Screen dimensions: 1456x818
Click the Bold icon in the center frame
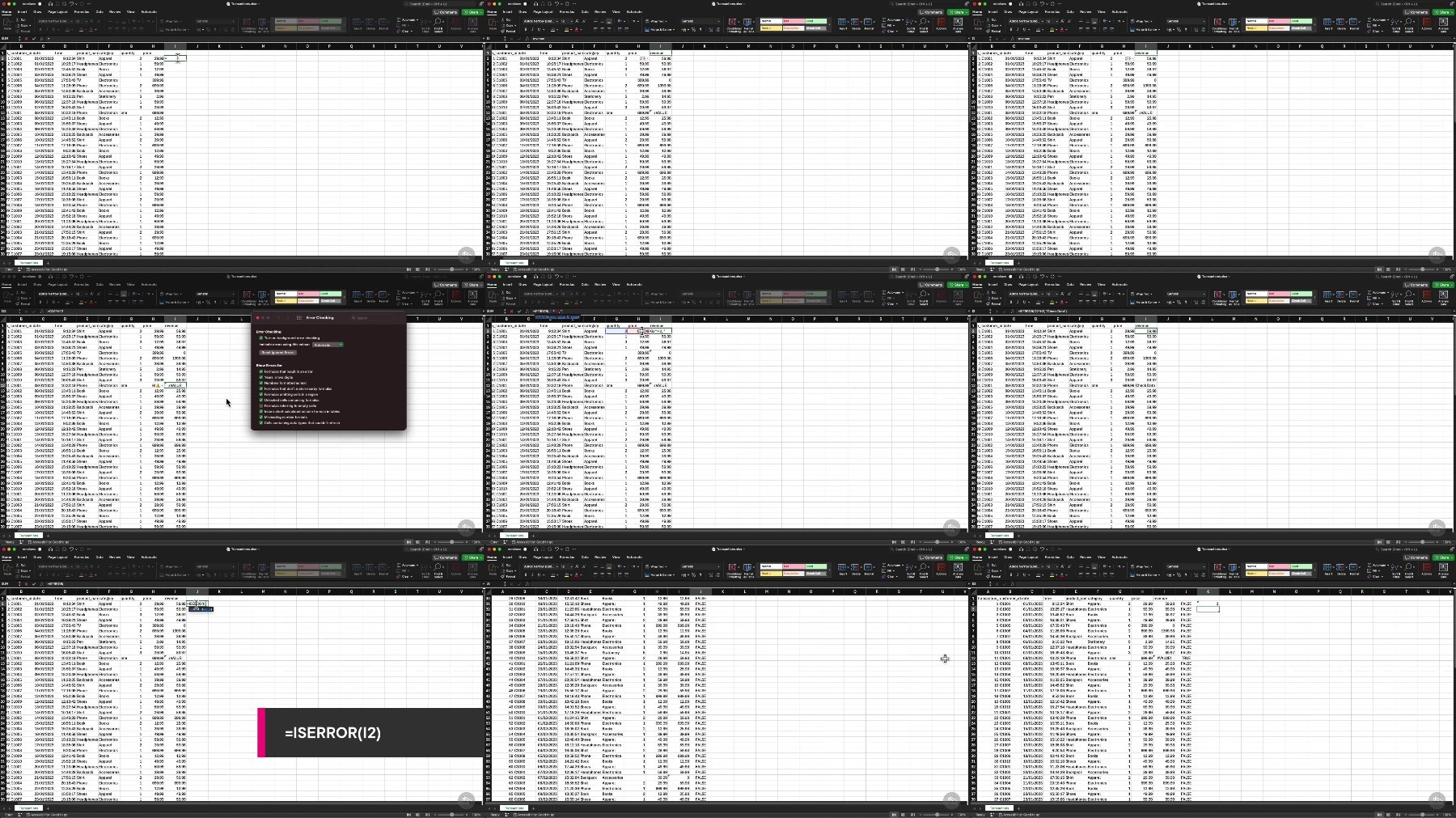point(526,302)
